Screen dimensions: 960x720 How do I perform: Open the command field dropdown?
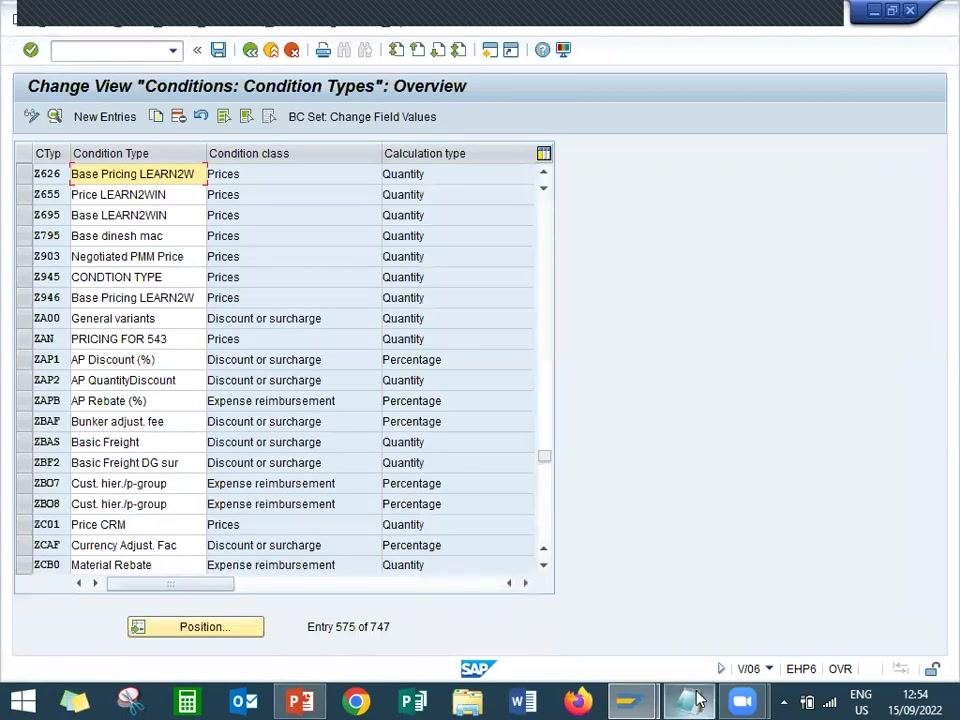tap(173, 50)
